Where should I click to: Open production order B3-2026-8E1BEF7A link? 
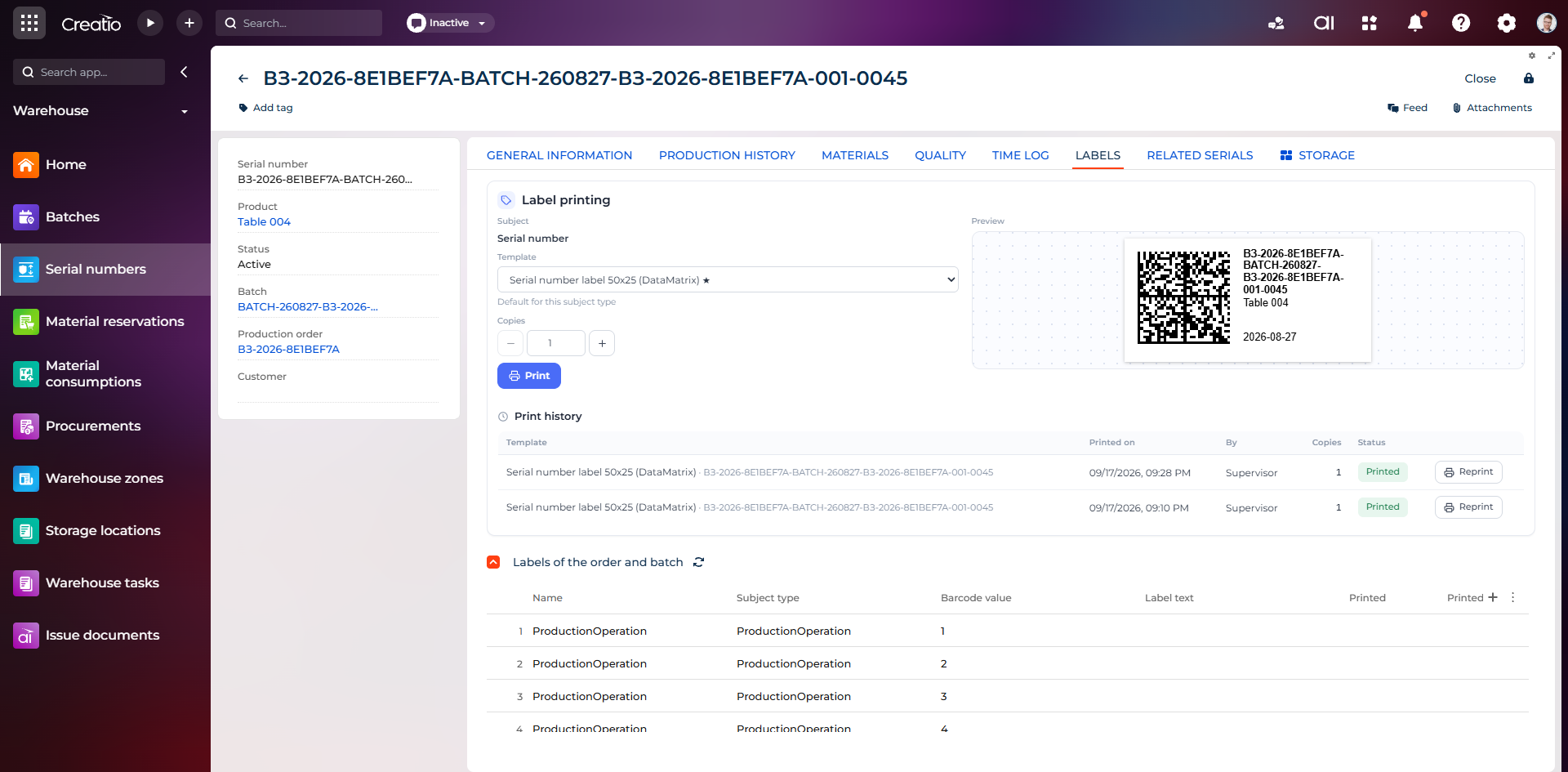point(288,349)
